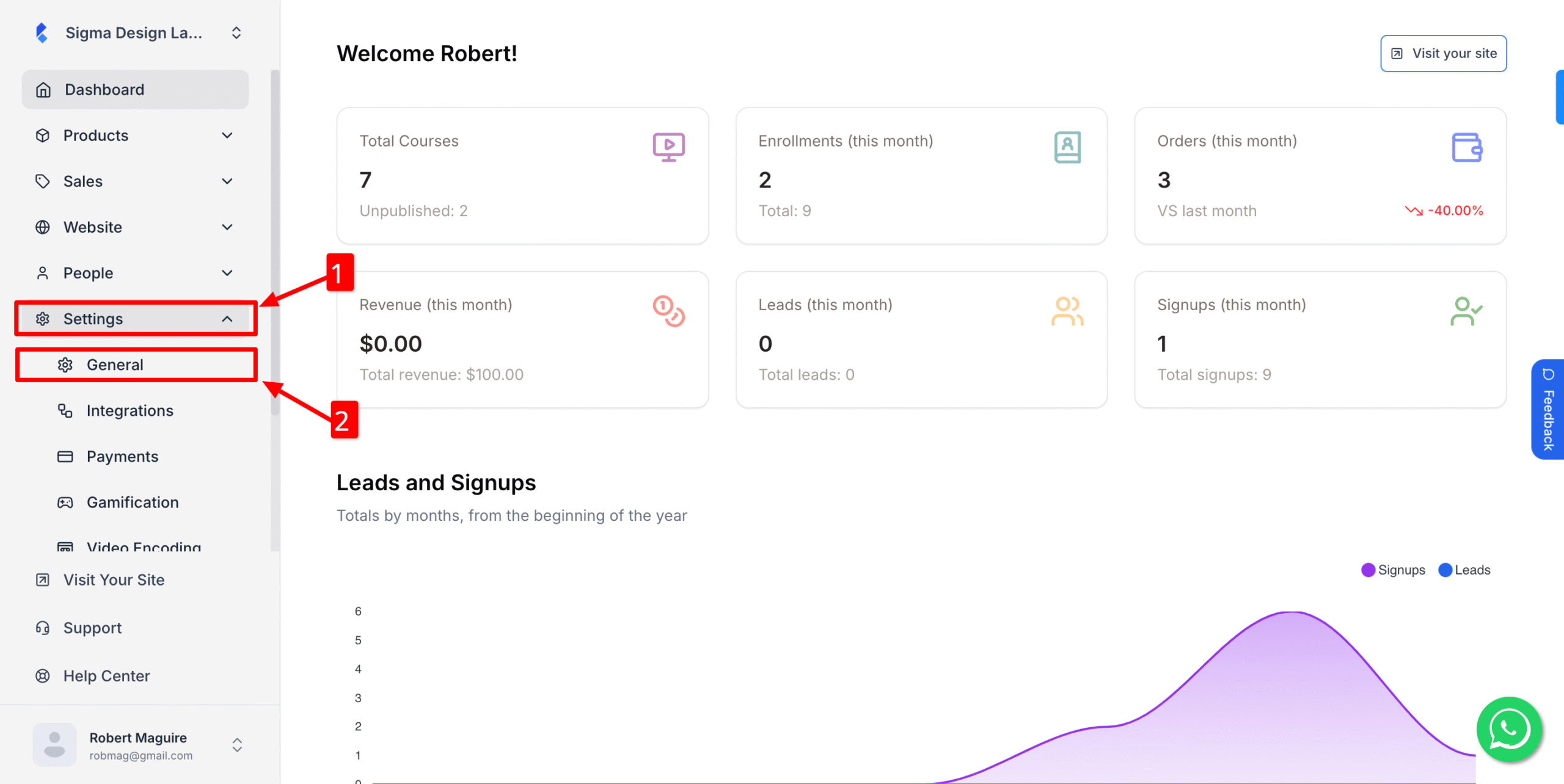Open the Feedback side tab
Viewport: 1564px width, 784px height.
coord(1548,409)
